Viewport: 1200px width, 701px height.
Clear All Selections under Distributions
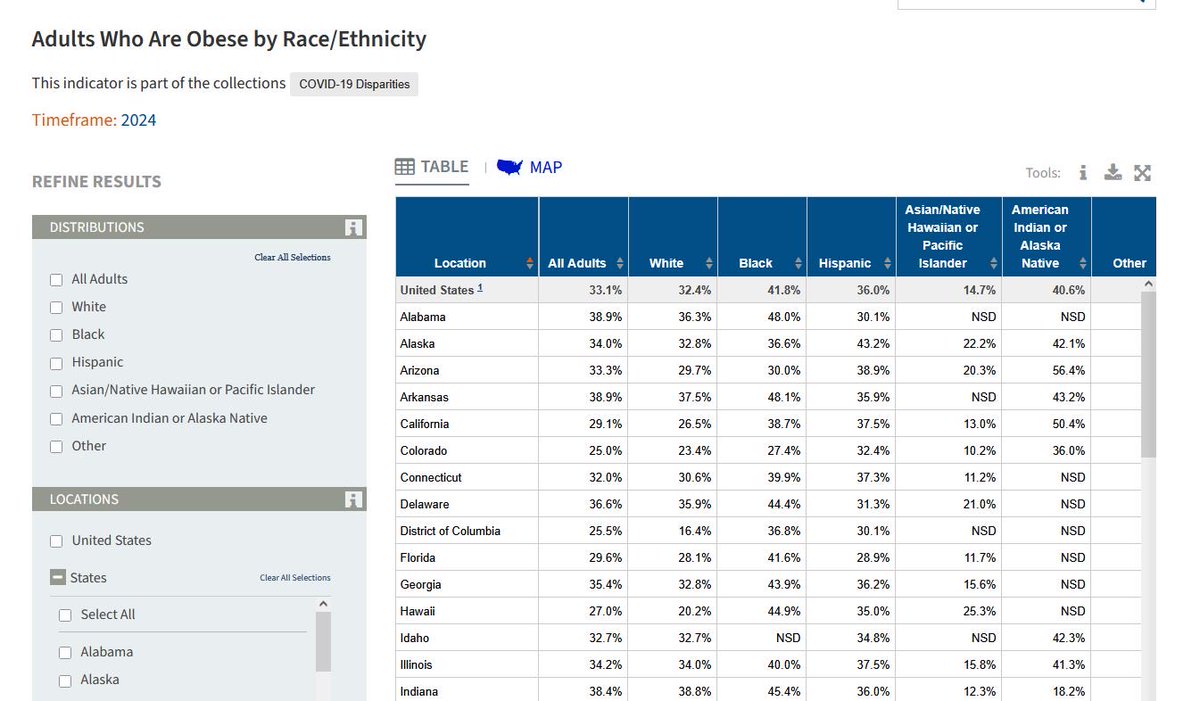292,257
